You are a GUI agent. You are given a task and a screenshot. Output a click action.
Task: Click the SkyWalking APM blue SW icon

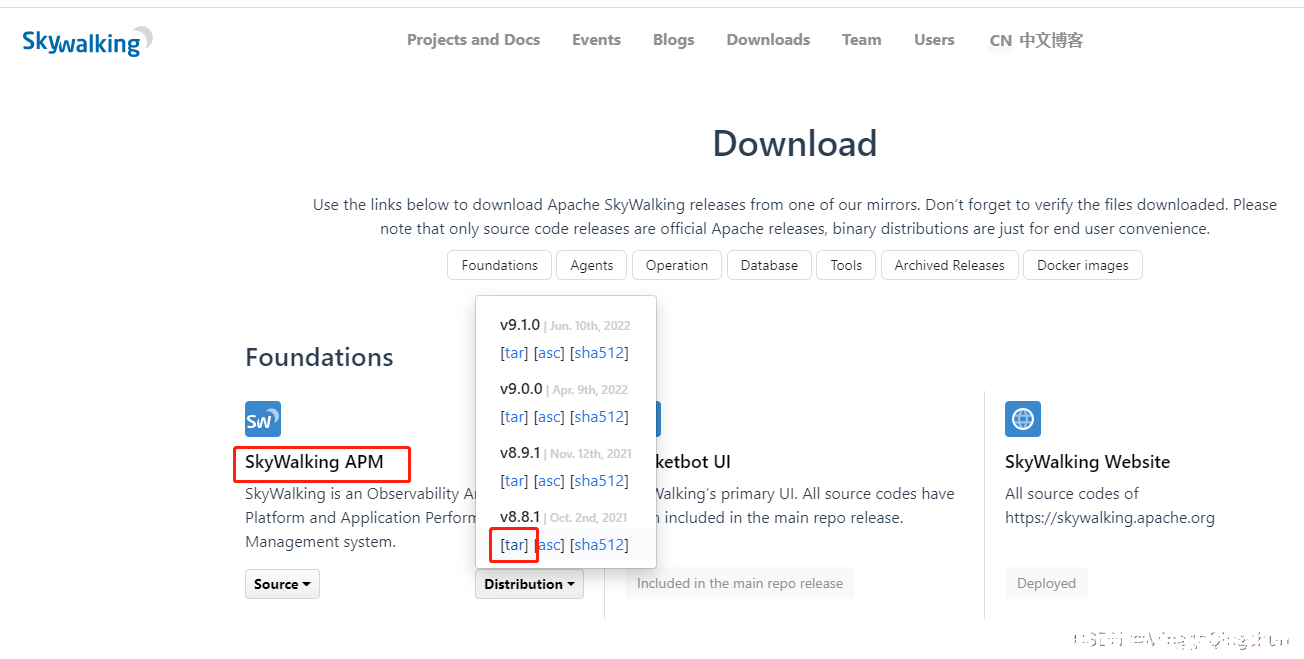click(263, 419)
